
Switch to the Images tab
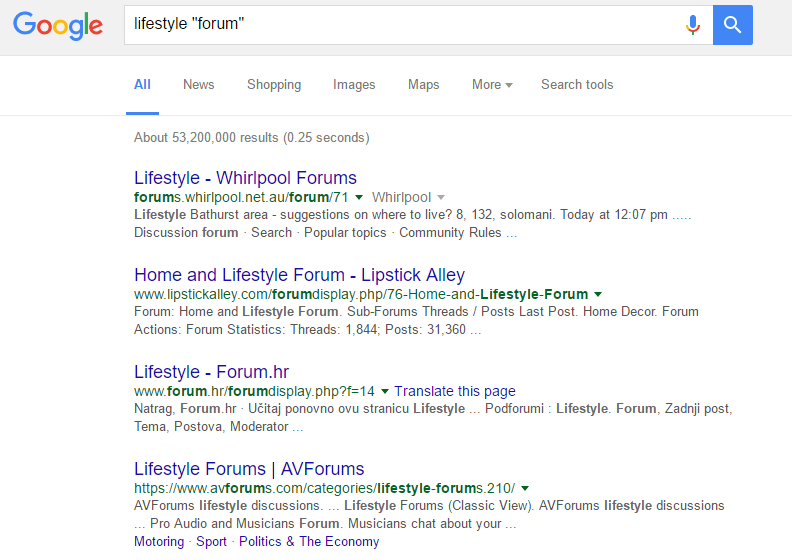click(x=354, y=84)
